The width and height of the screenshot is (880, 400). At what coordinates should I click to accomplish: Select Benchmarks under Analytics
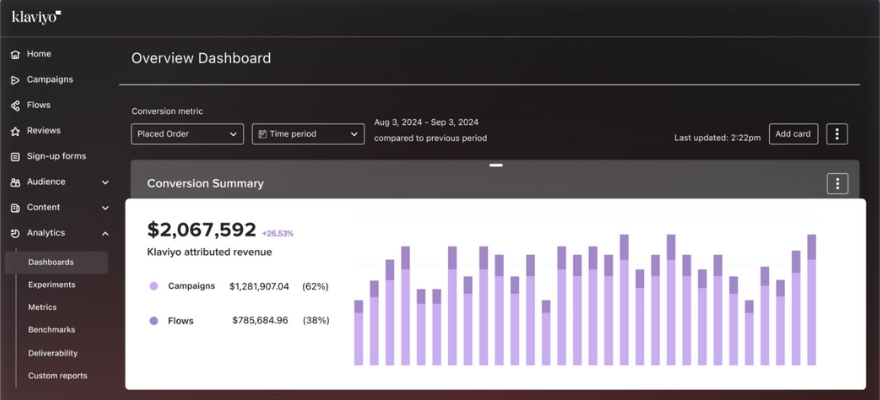point(52,330)
